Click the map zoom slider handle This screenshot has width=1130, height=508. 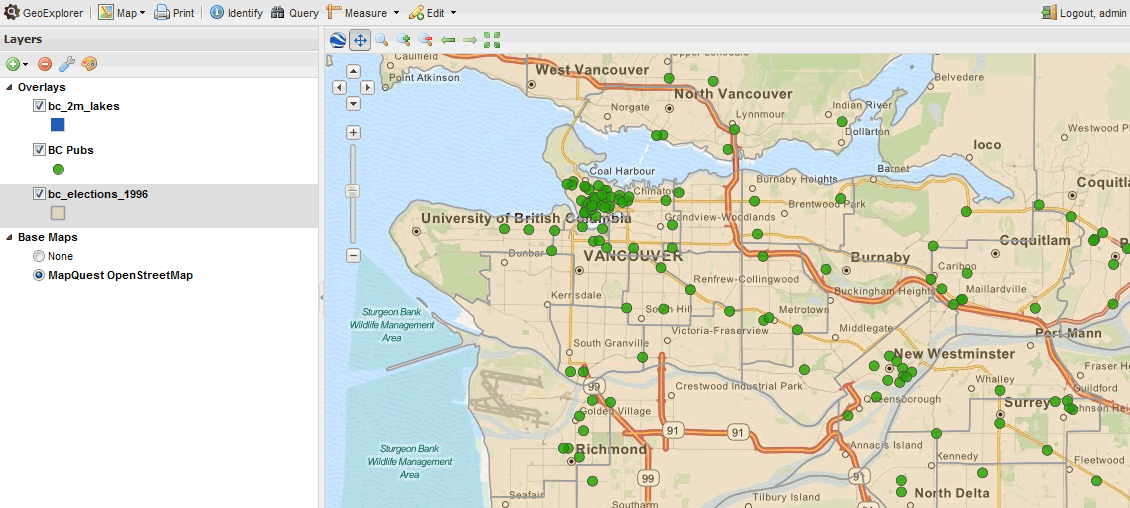pos(353,190)
